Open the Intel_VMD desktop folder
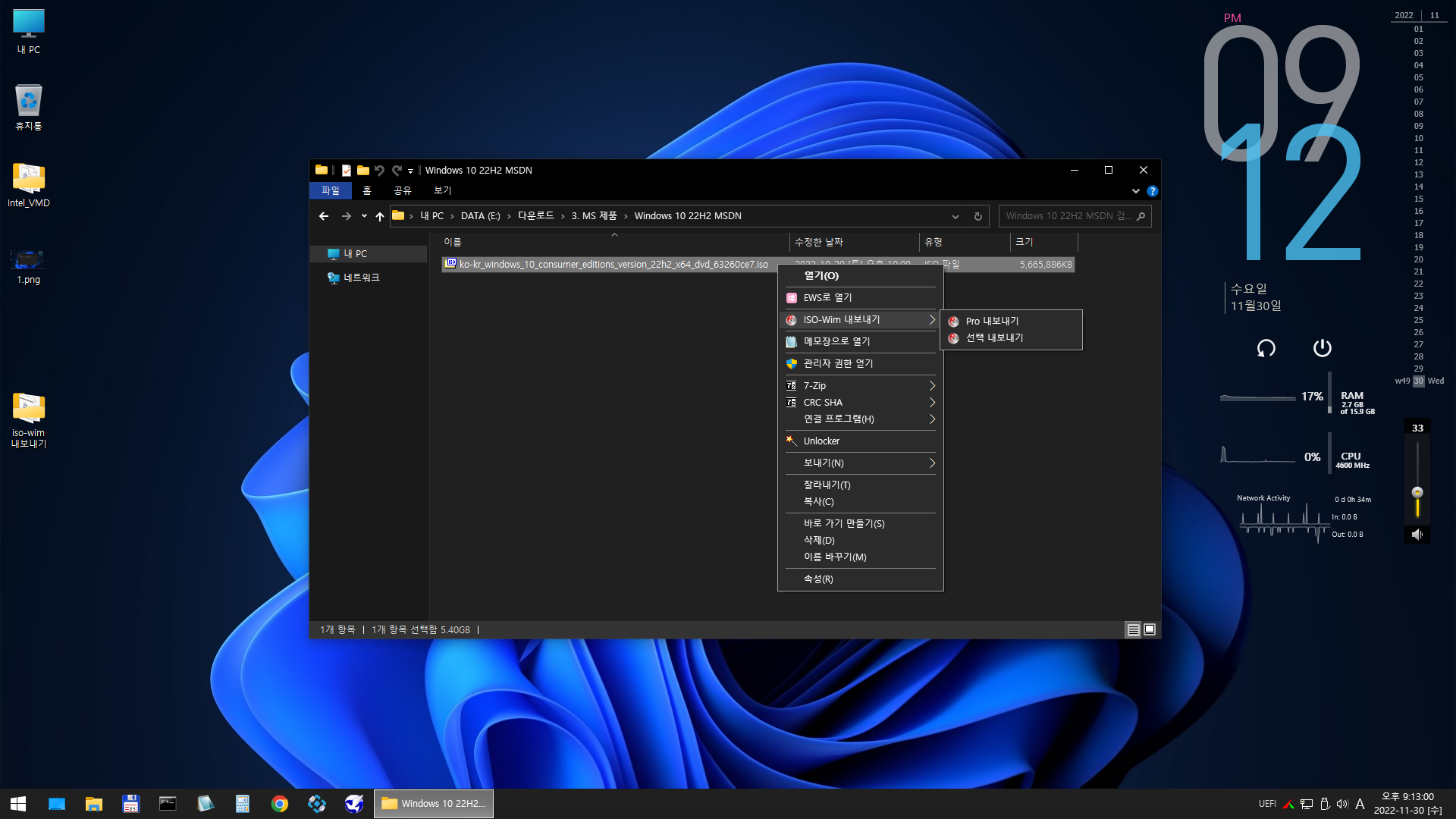This screenshot has height=819, width=1456. (29, 184)
